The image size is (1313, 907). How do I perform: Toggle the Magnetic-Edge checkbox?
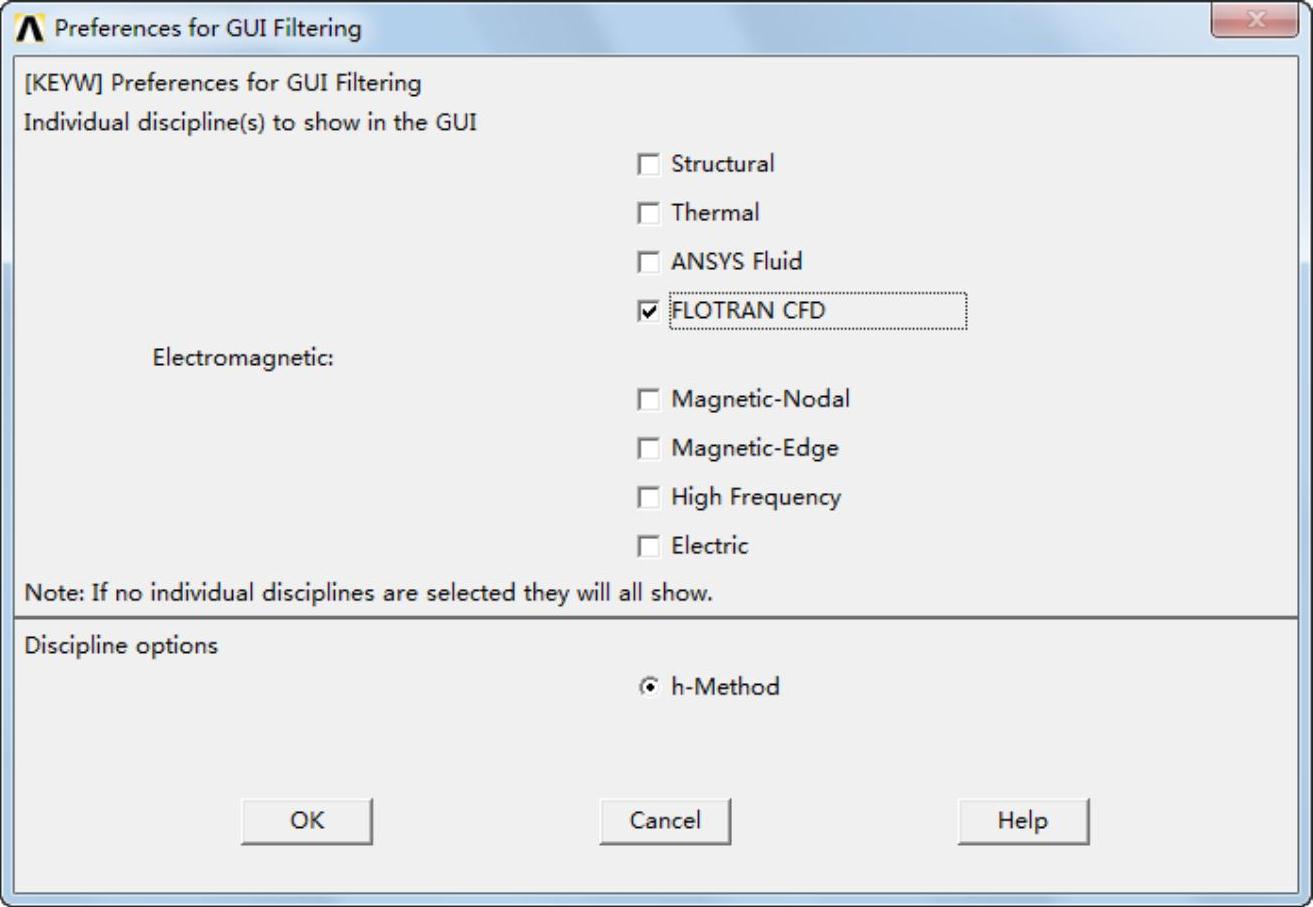pyautogui.click(x=649, y=448)
